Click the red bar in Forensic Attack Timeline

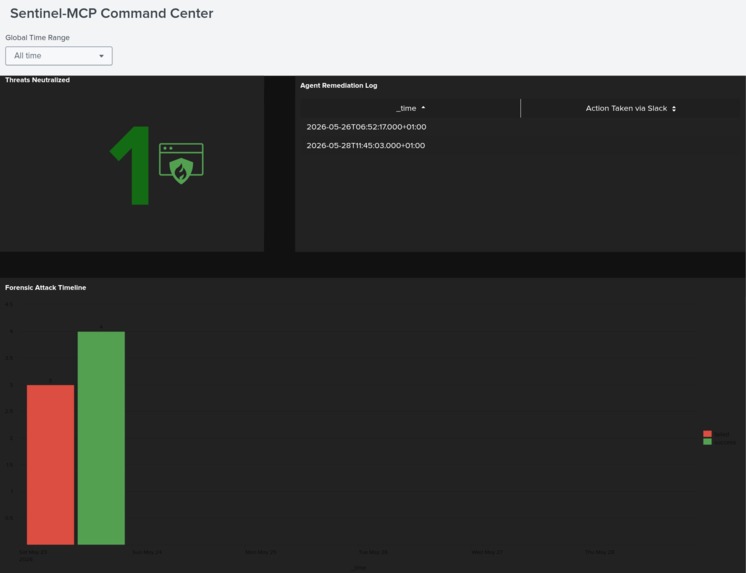pos(50,464)
